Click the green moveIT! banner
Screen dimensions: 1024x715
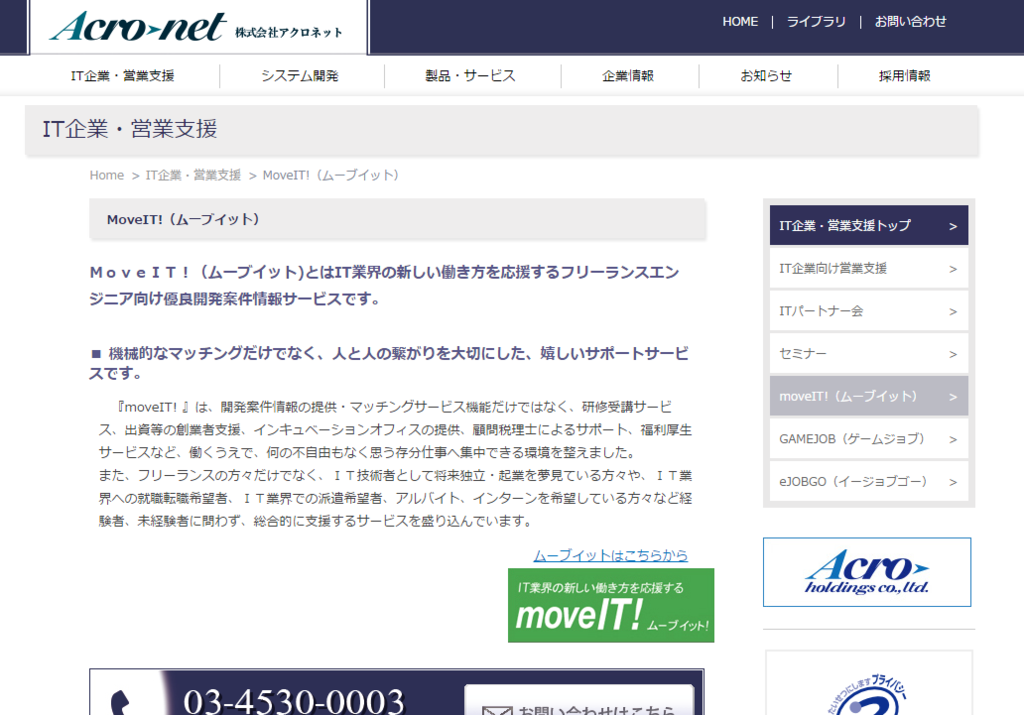coord(611,605)
